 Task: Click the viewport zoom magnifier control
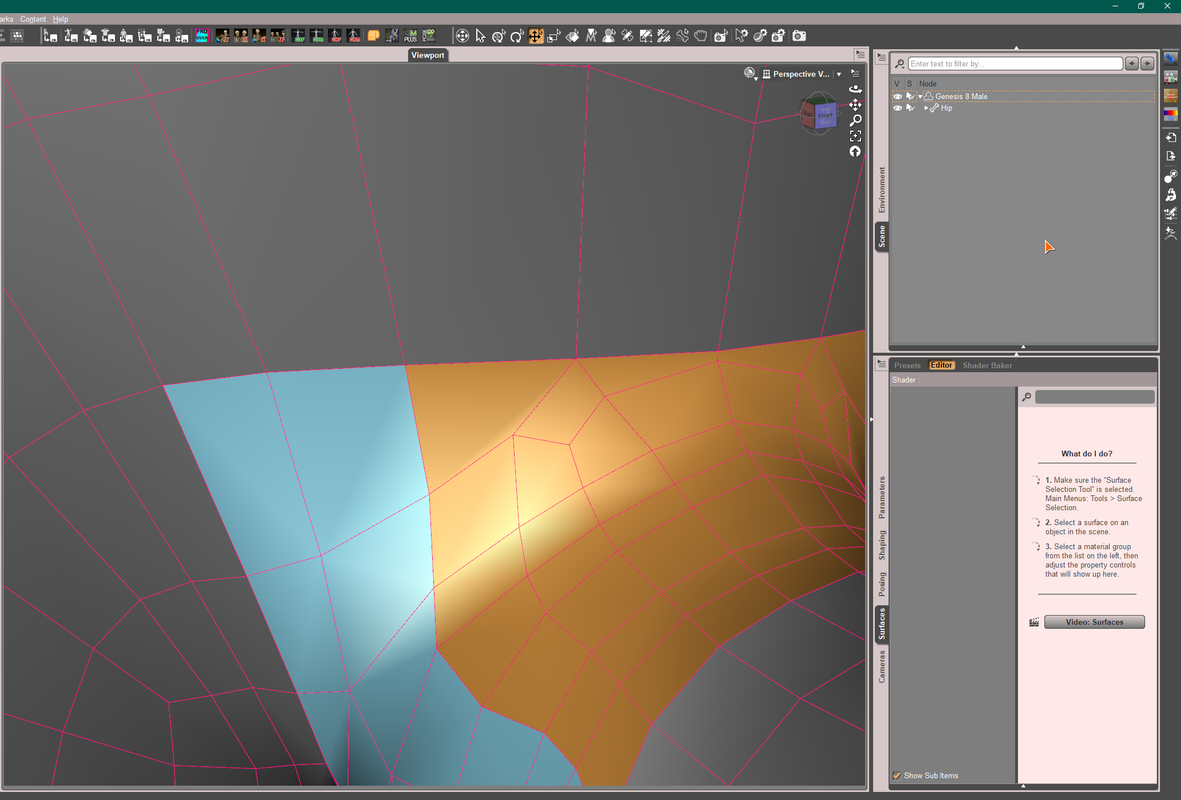coord(855,121)
